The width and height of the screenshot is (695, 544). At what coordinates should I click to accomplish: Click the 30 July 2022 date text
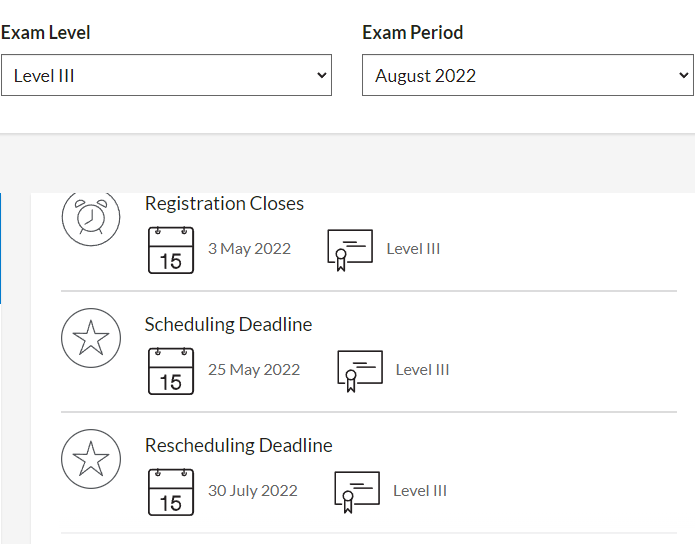pyautogui.click(x=253, y=491)
